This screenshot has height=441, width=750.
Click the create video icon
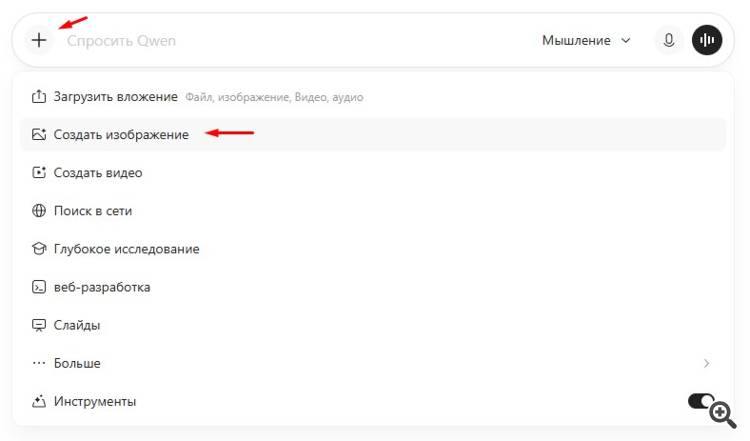[39, 173]
